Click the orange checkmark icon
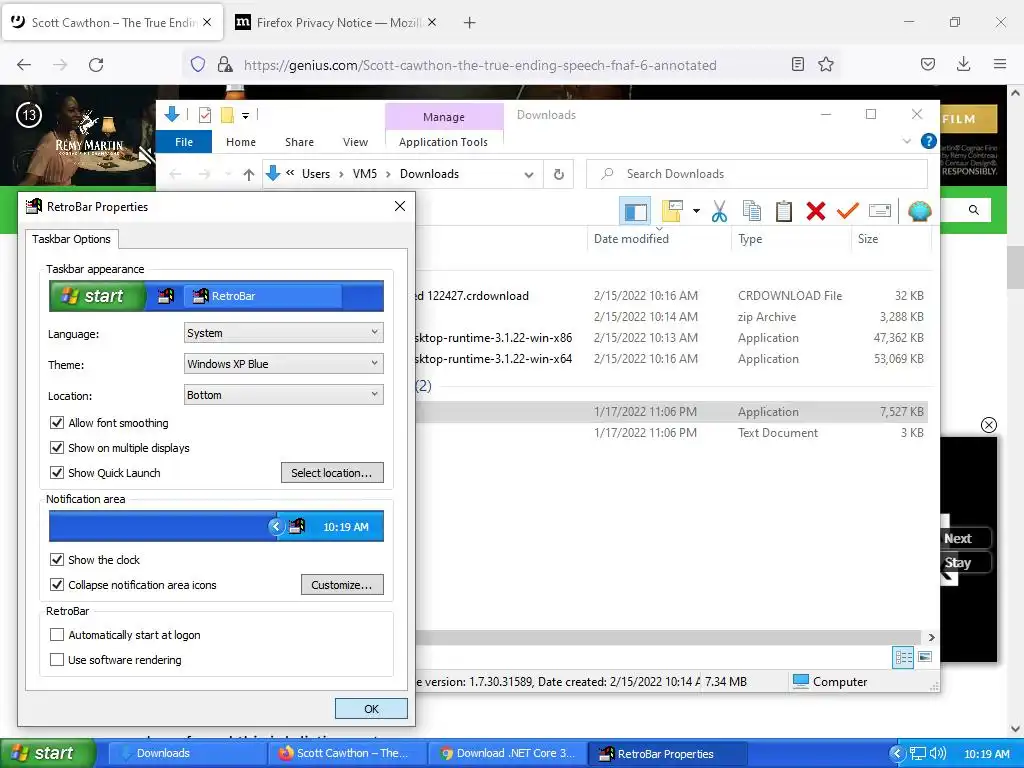The image size is (1024, 768). pos(848,211)
